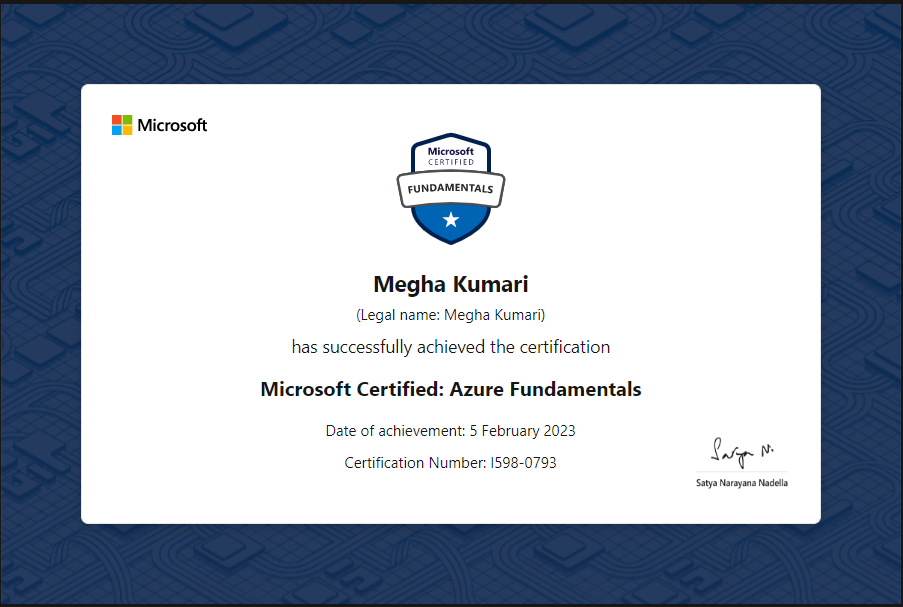Viewport: 903px width, 607px height.
Task: Select the FUNDAMENTALS banner on the badge
Action: [451, 188]
